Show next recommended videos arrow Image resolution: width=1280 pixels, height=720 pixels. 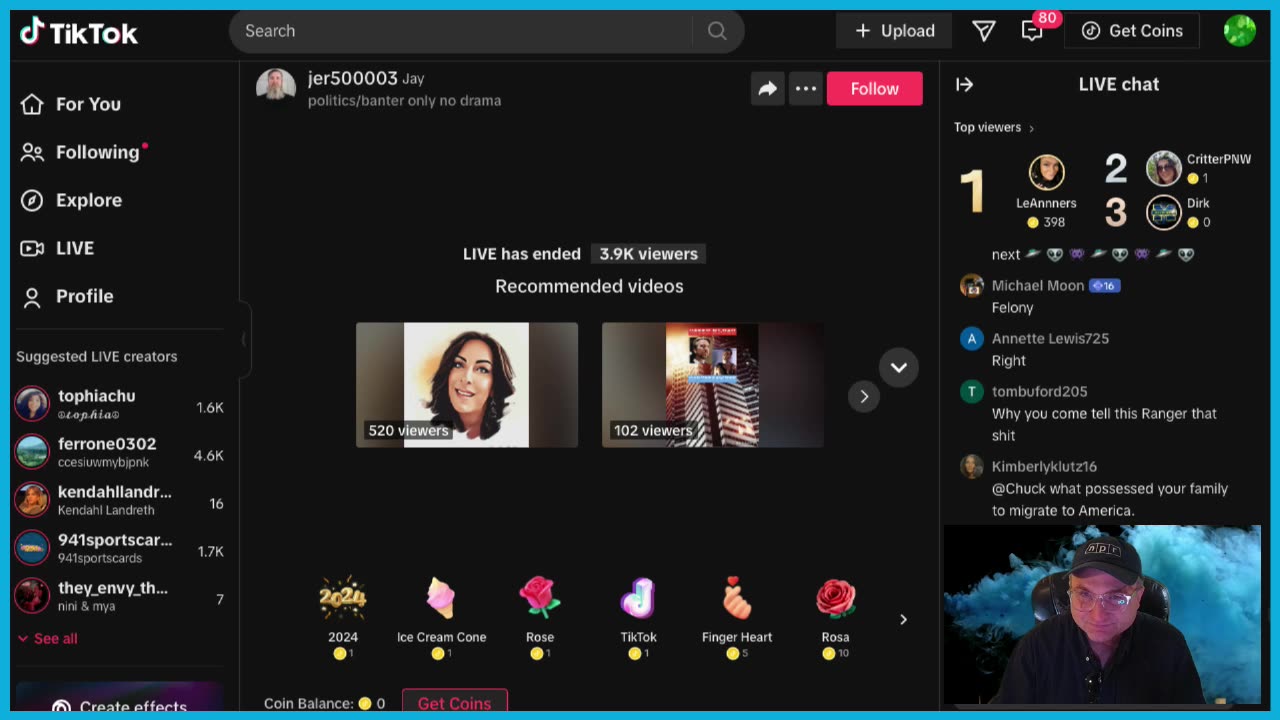click(x=864, y=396)
